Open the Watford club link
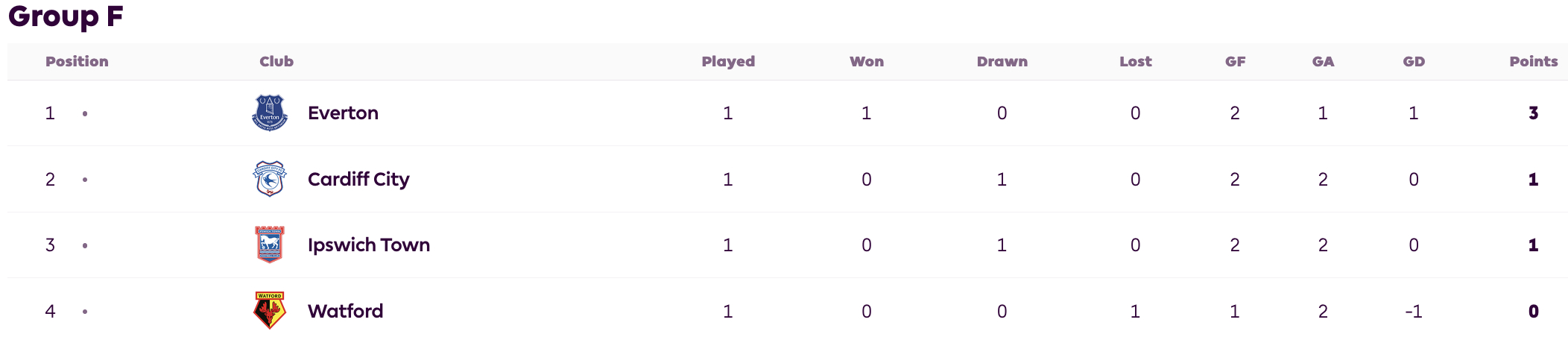Viewport: 1568px width, 340px height. (x=346, y=311)
